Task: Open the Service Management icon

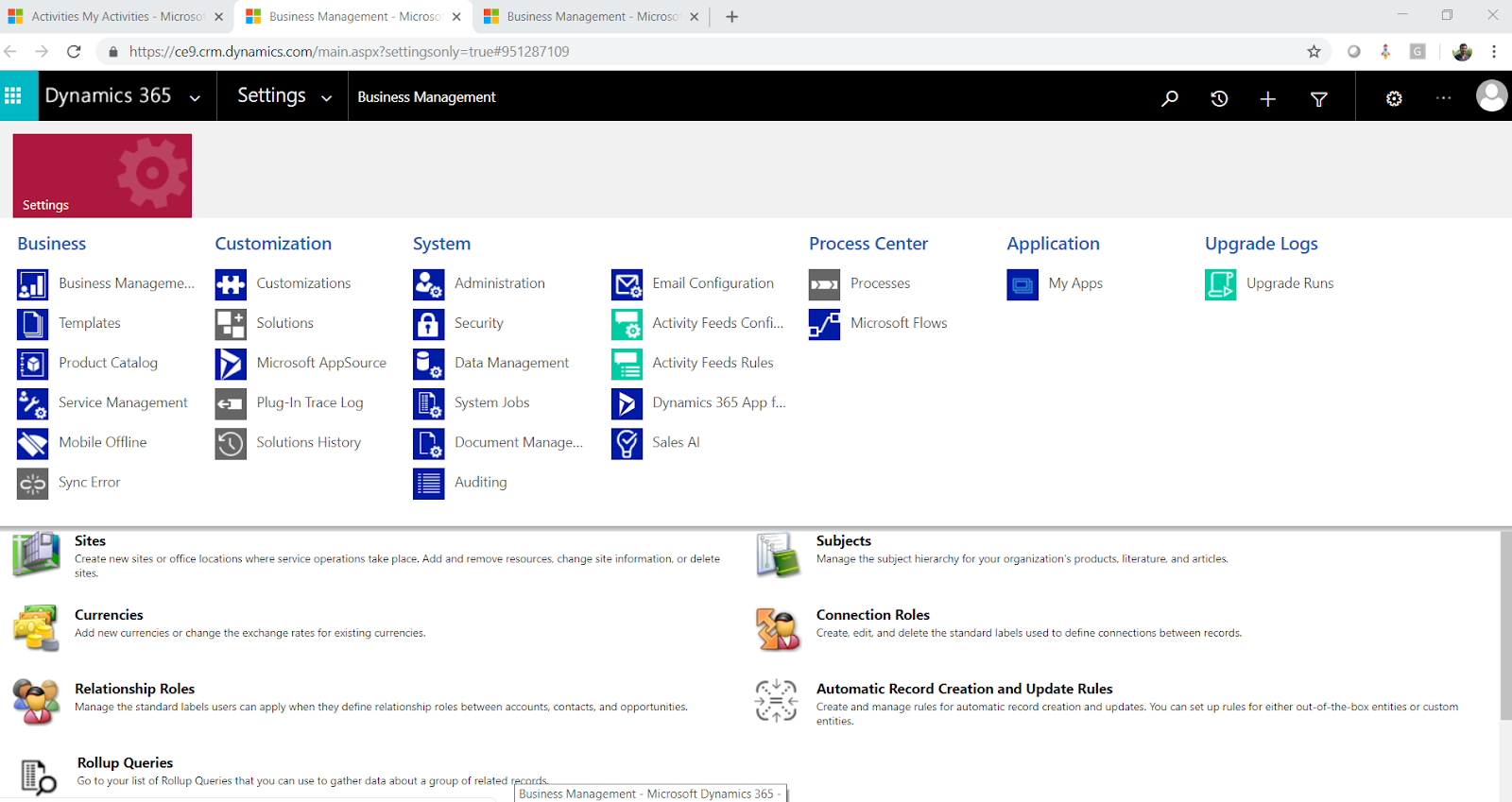Action: [32, 403]
